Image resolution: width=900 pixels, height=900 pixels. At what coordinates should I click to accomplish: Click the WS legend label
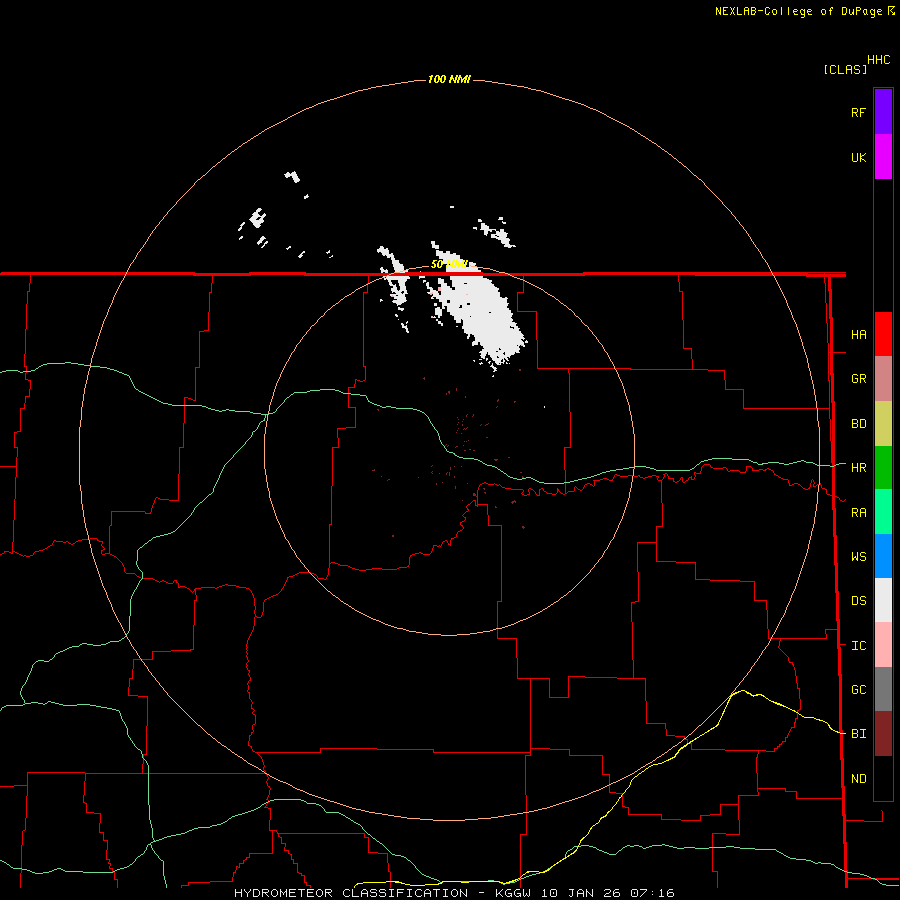click(x=858, y=556)
